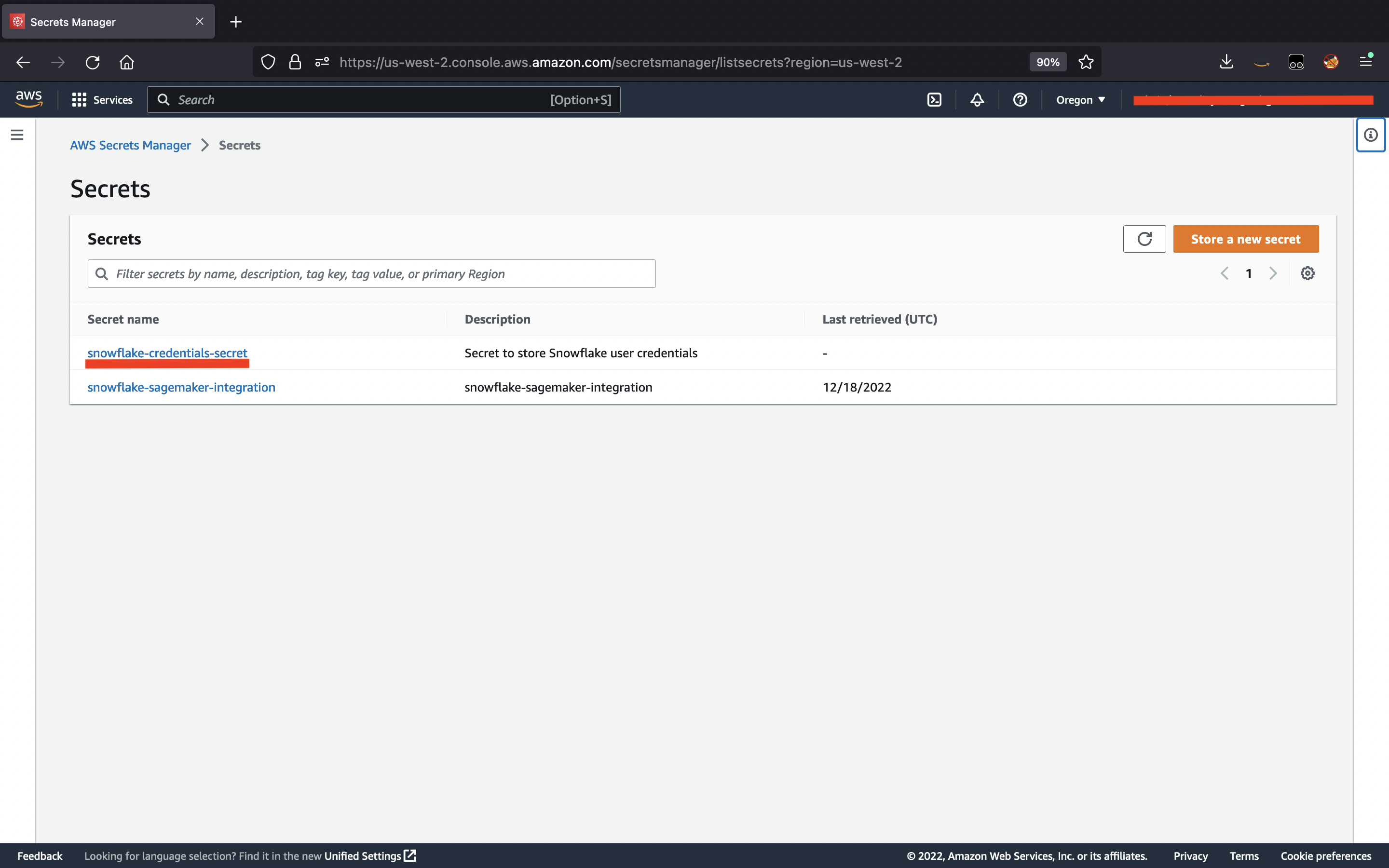
Task: Open browser downloads panel
Action: (x=1226, y=61)
